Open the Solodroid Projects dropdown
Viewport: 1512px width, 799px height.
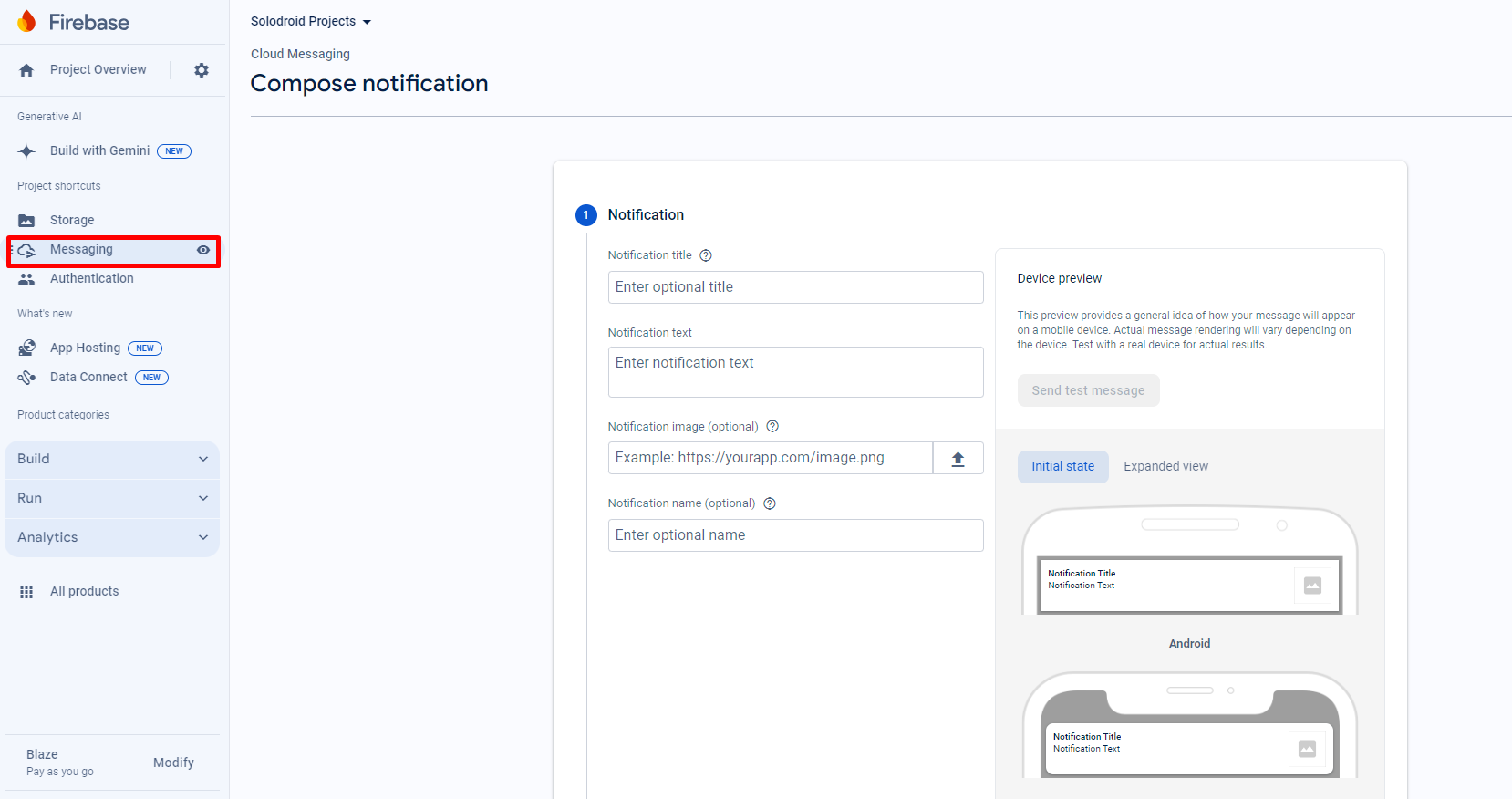tap(311, 21)
